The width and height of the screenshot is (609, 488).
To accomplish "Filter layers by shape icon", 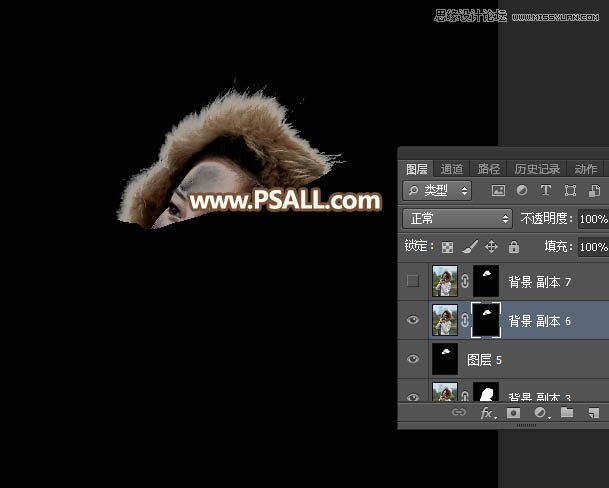I will [570, 190].
